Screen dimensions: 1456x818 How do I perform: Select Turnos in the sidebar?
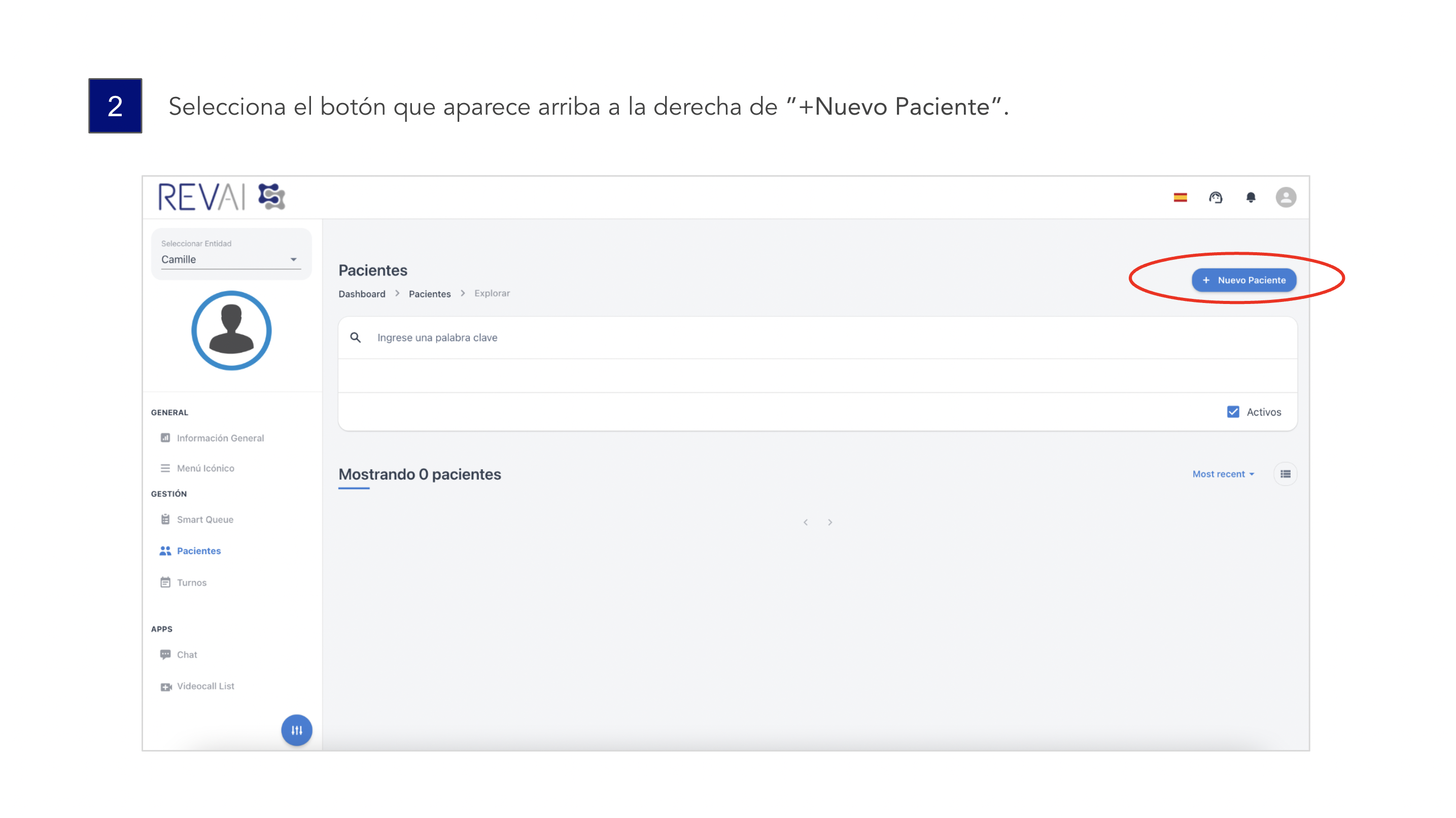coord(192,582)
